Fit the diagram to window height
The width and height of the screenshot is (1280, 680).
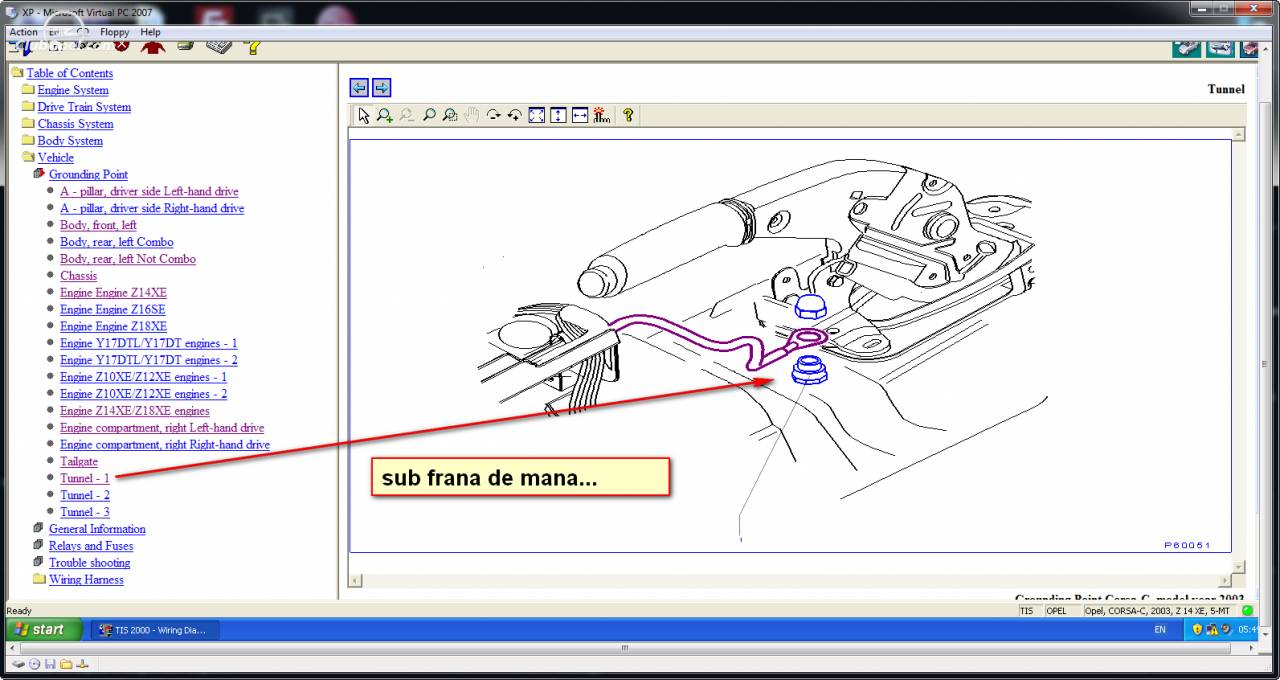click(x=558, y=115)
